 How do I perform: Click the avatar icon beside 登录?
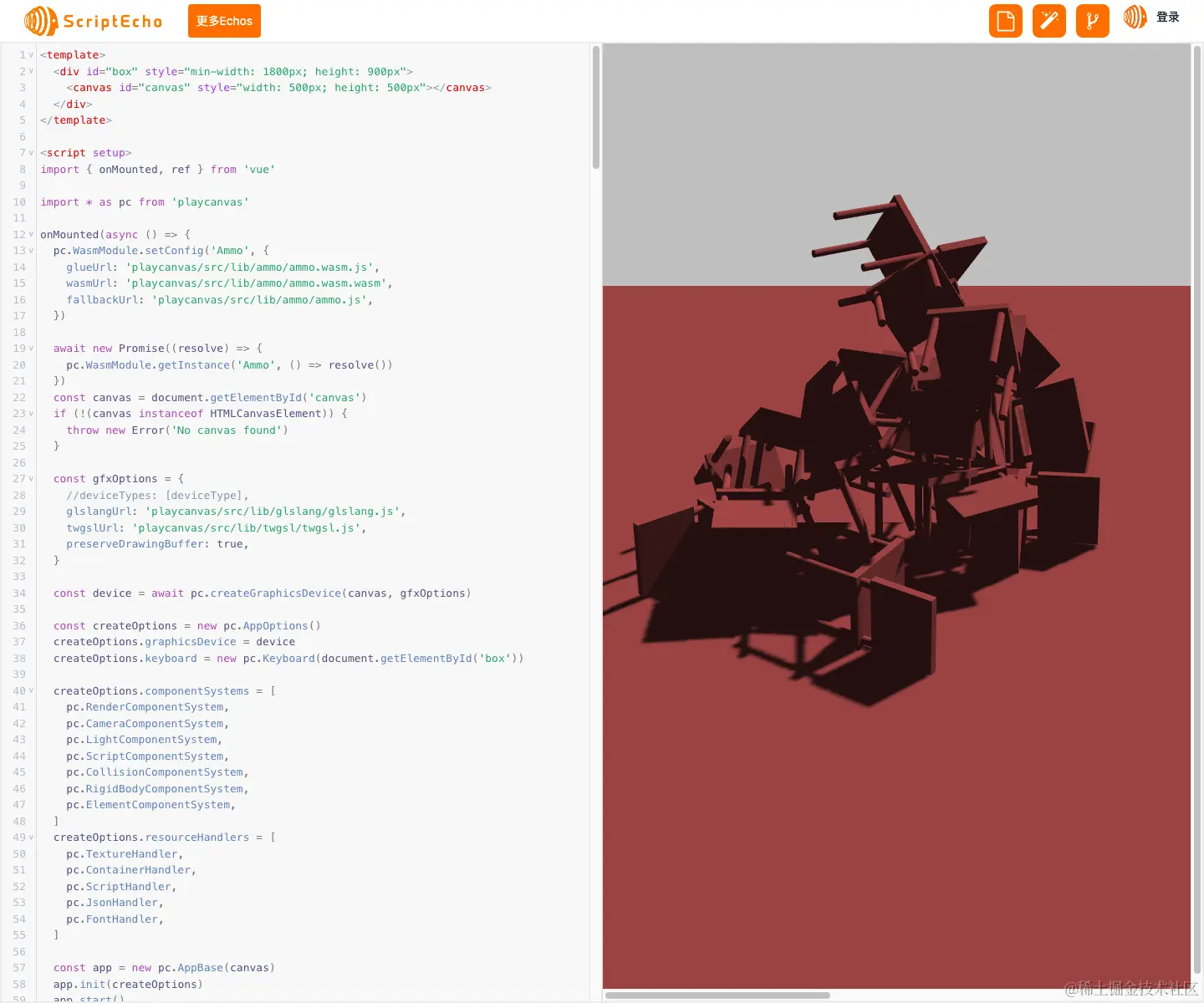click(x=1135, y=17)
